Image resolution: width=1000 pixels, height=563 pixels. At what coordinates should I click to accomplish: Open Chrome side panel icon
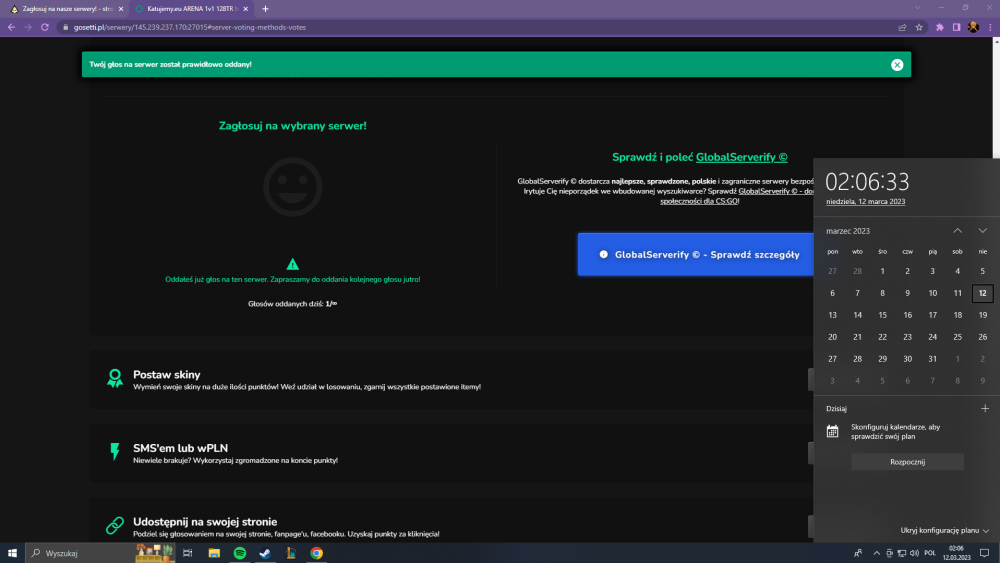pyautogui.click(x=956, y=27)
